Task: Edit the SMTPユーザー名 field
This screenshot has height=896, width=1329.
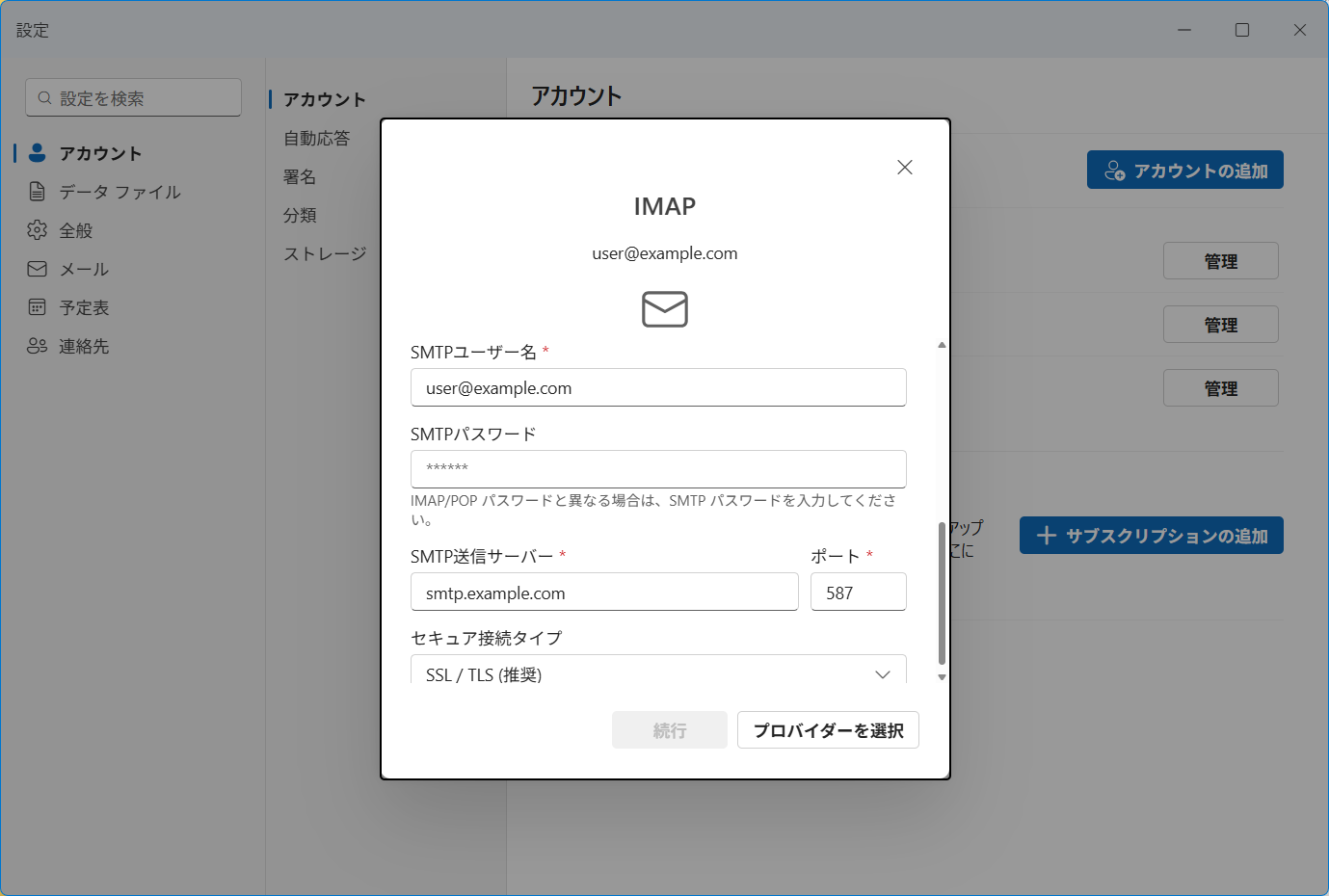Action: (658, 387)
